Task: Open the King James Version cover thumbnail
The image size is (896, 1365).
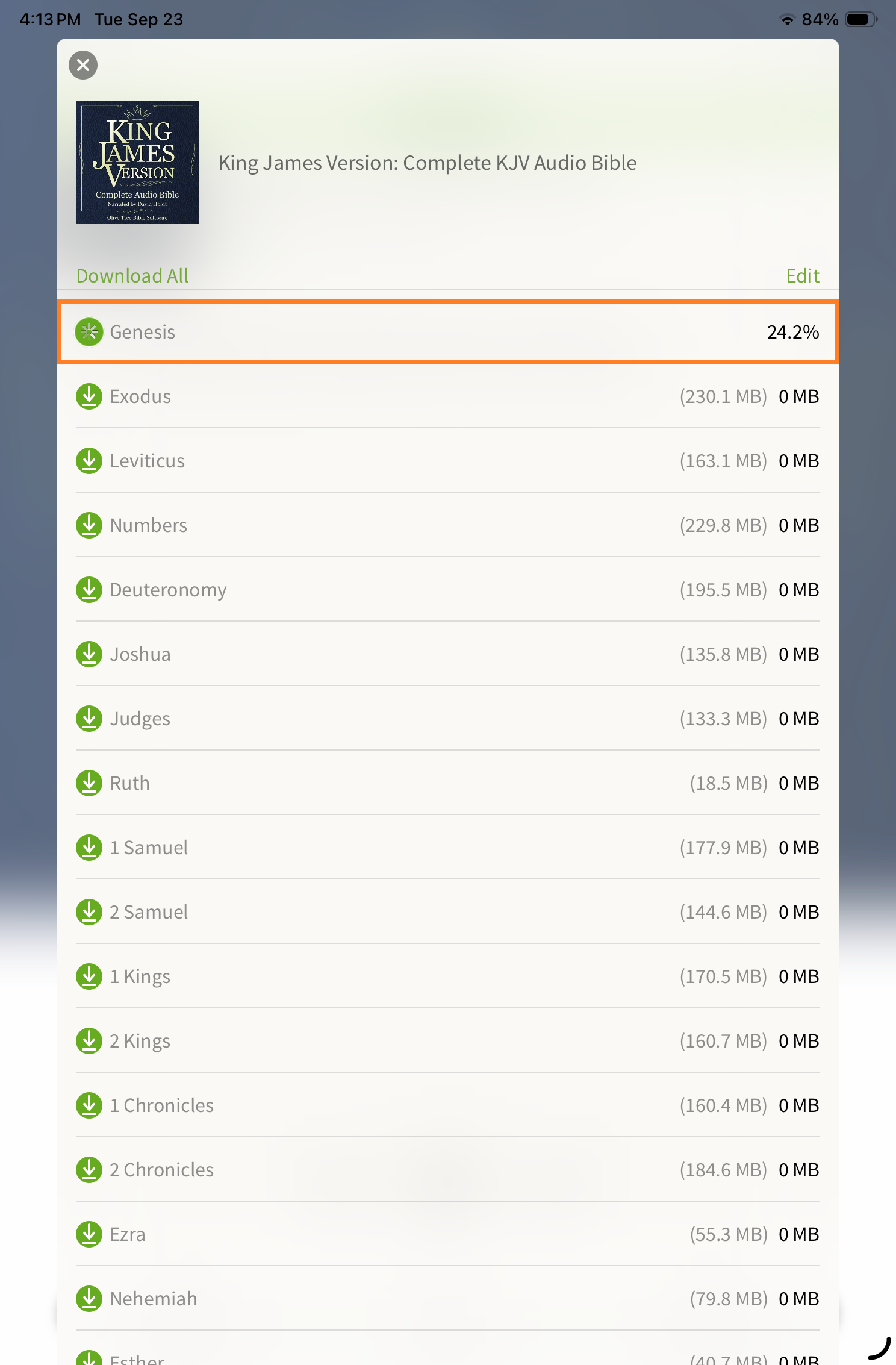Action: click(x=137, y=163)
